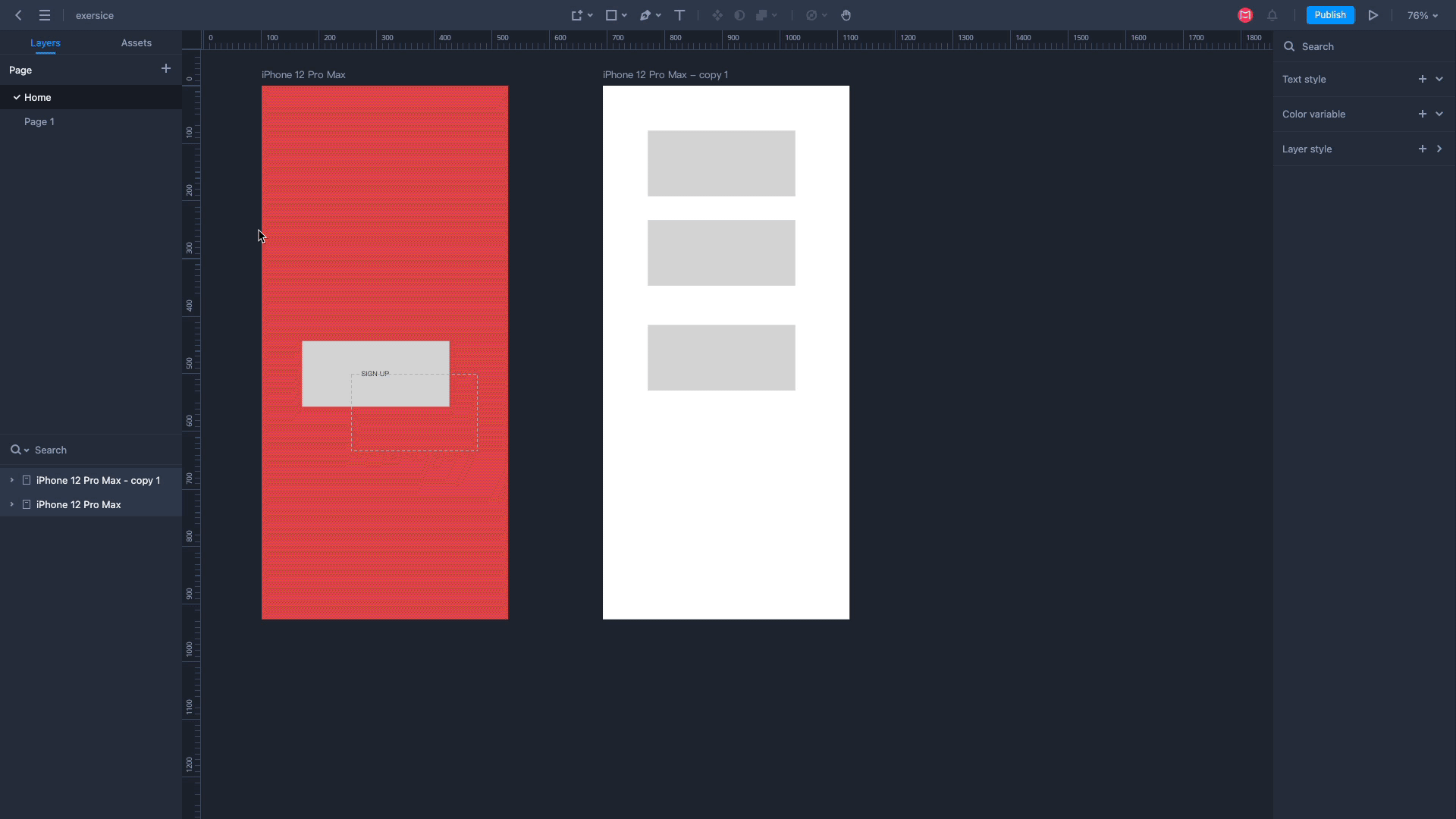Click the search icon in layers panel
Image resolution: width=1456 pixels, height=819 pixels.
point(15,449)
